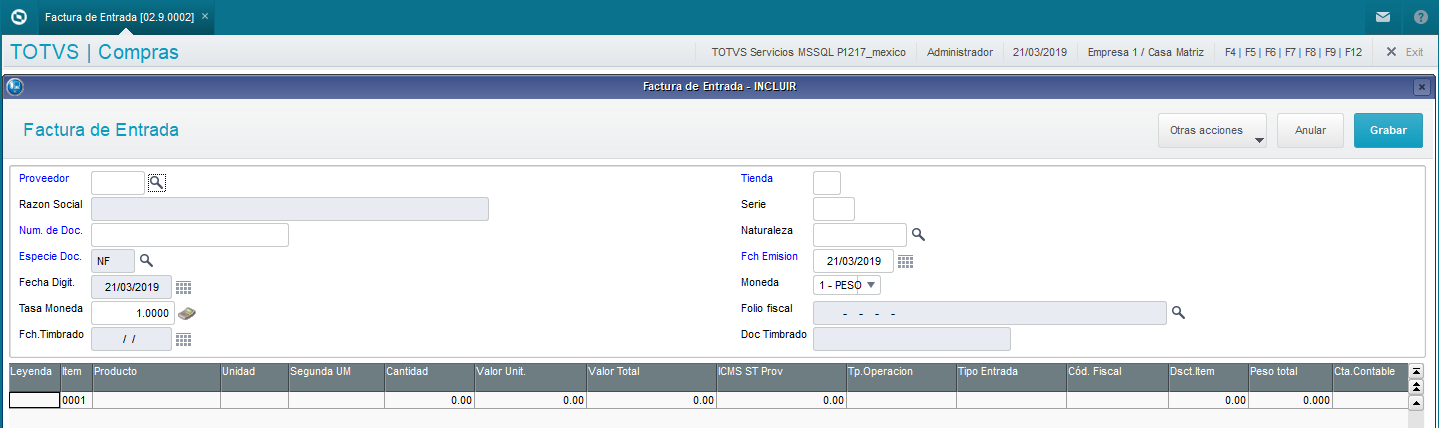The width and height of the screenshot is (1439, 428).
Task: Click the function keys F4-F12 shortcut
Action: [x=1293, y=52]
